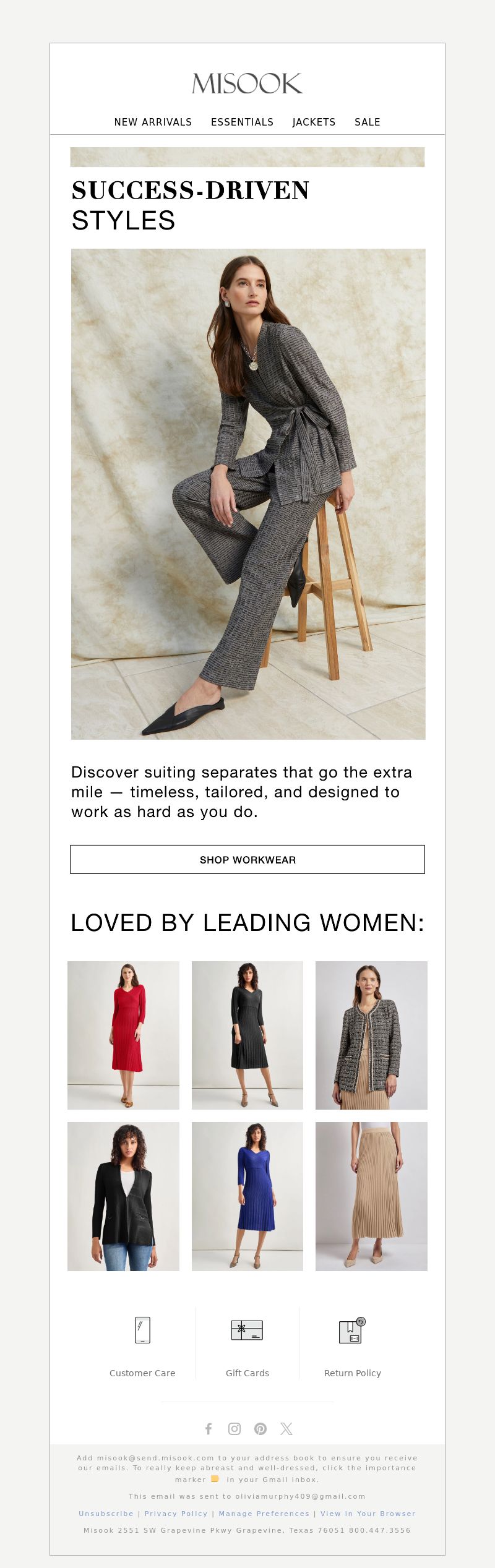The height and width of the screenshot is (1568, 495).
Task: Select JACKETS in the navigation bar
Action: click(314, 122)
